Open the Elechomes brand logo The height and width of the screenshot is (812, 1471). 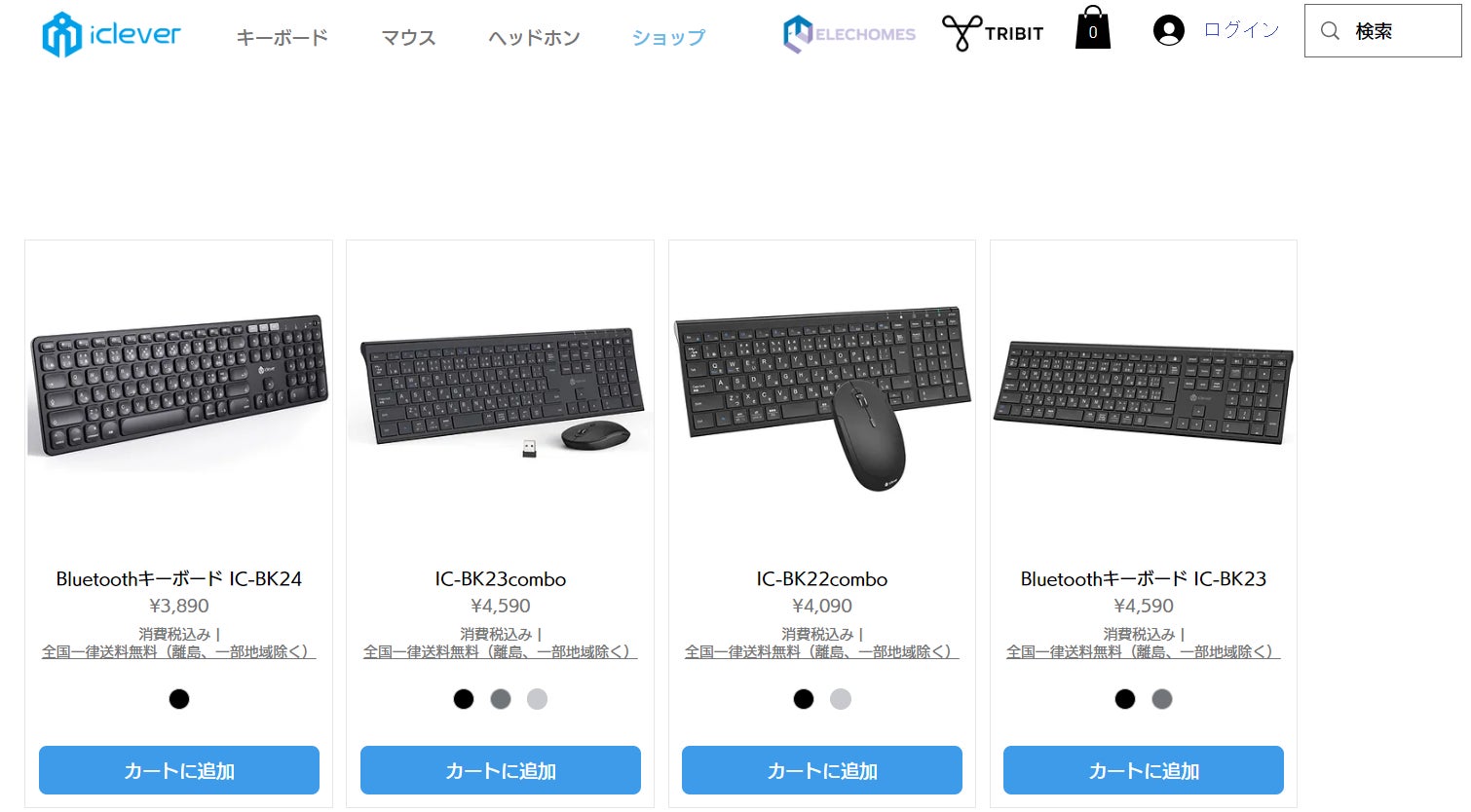click(x=849, y=34)
